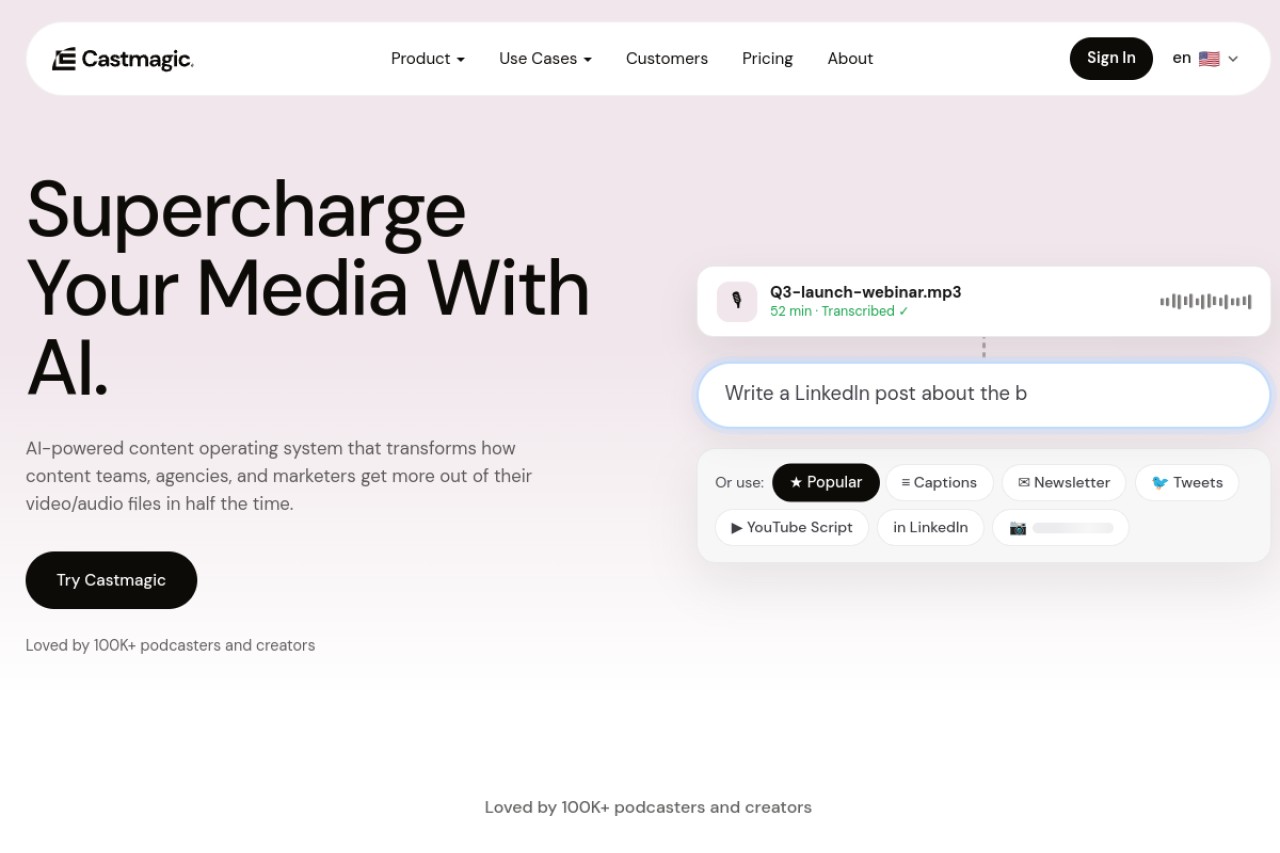Choose the Captions preset chip
The image size is (1280, 853).
(939, 482)
